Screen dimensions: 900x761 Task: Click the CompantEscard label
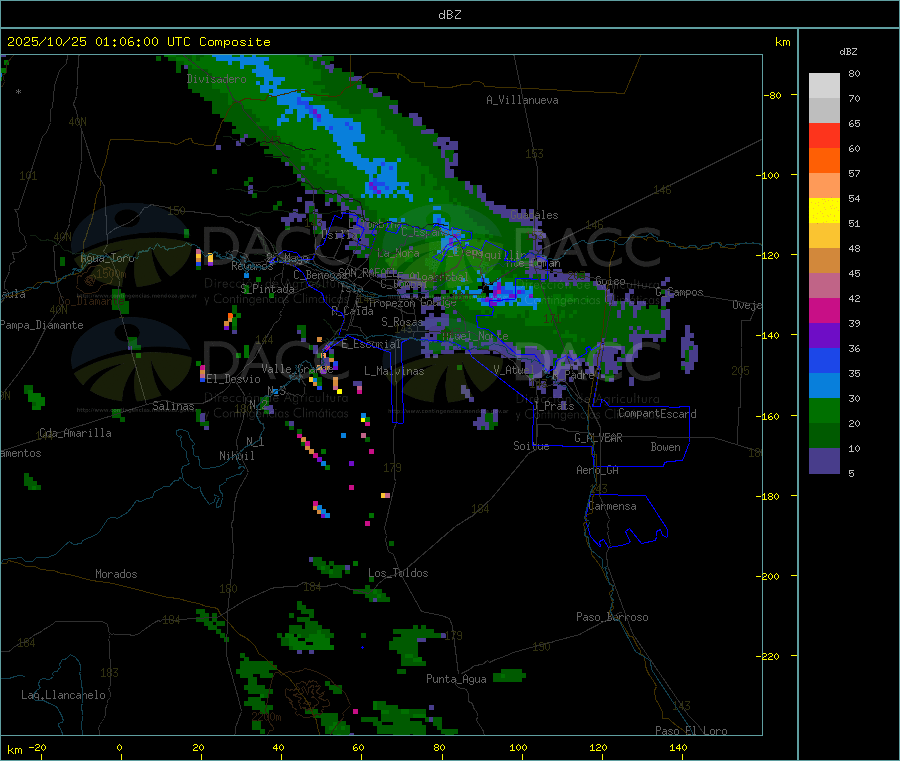(x=657, y=414)
